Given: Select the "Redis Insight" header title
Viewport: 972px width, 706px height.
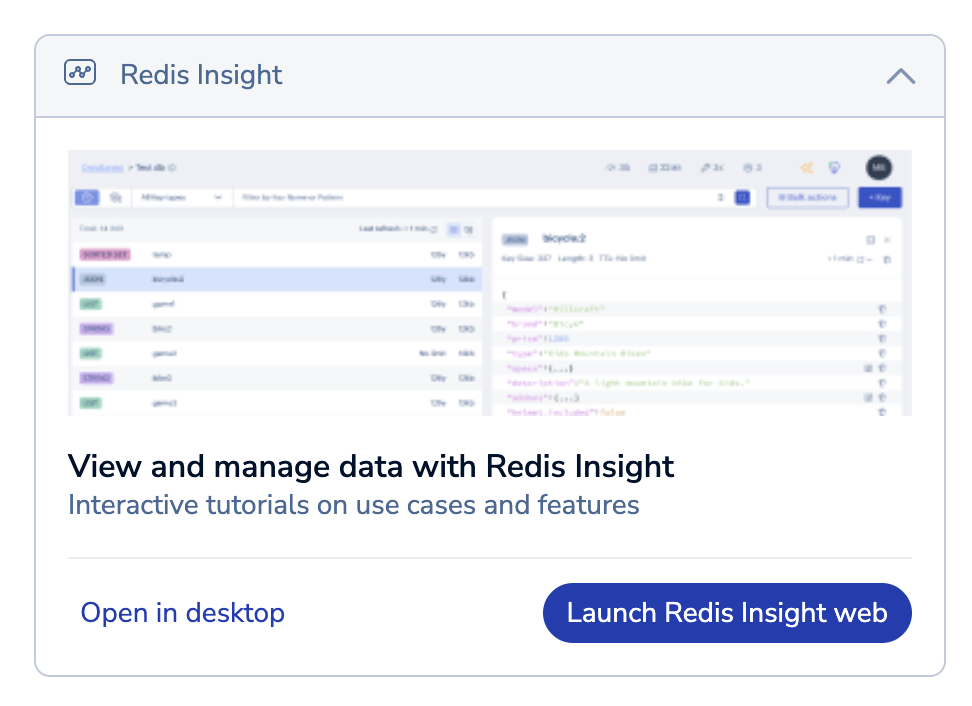Looking at the screenshot, I should tap(201, 74).
